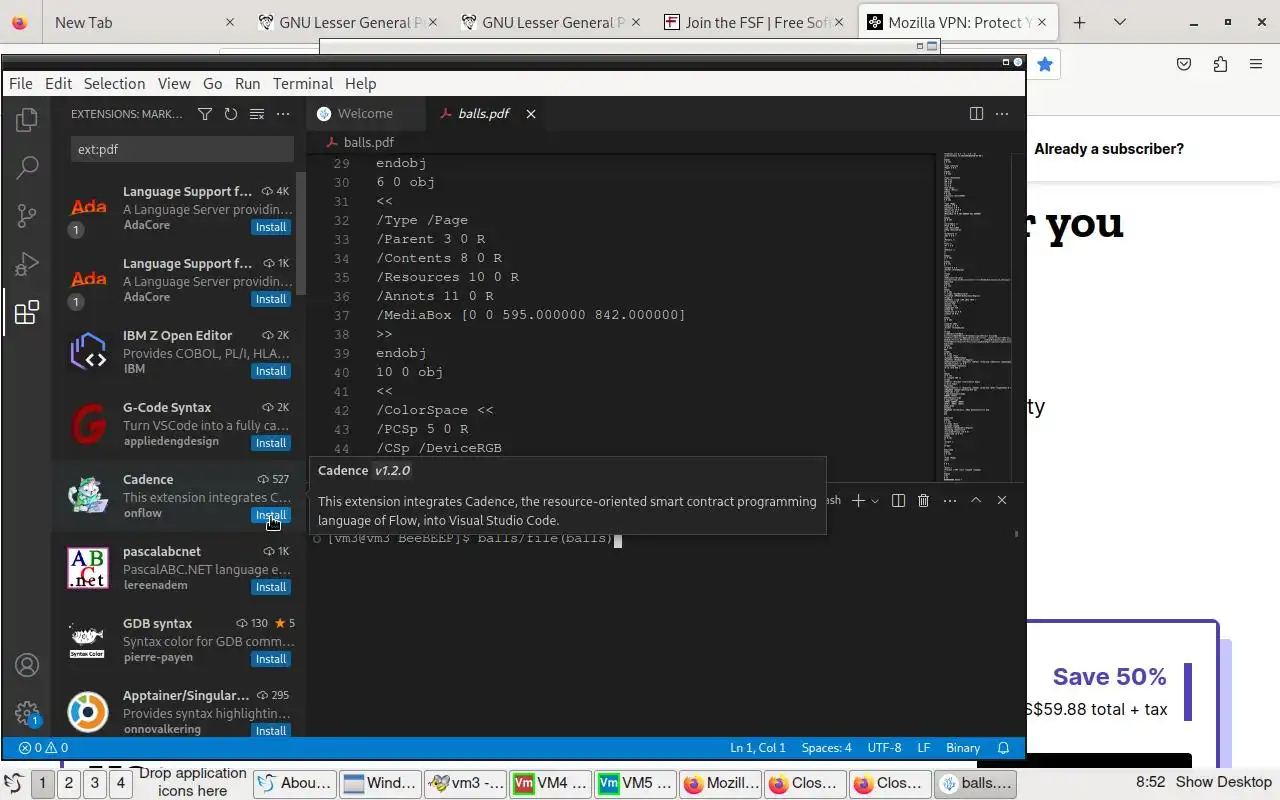The height and width of the screenshot is (800, 1280).
Task: Open notifications bell in status bar
Action: [x=1004, y=748]
